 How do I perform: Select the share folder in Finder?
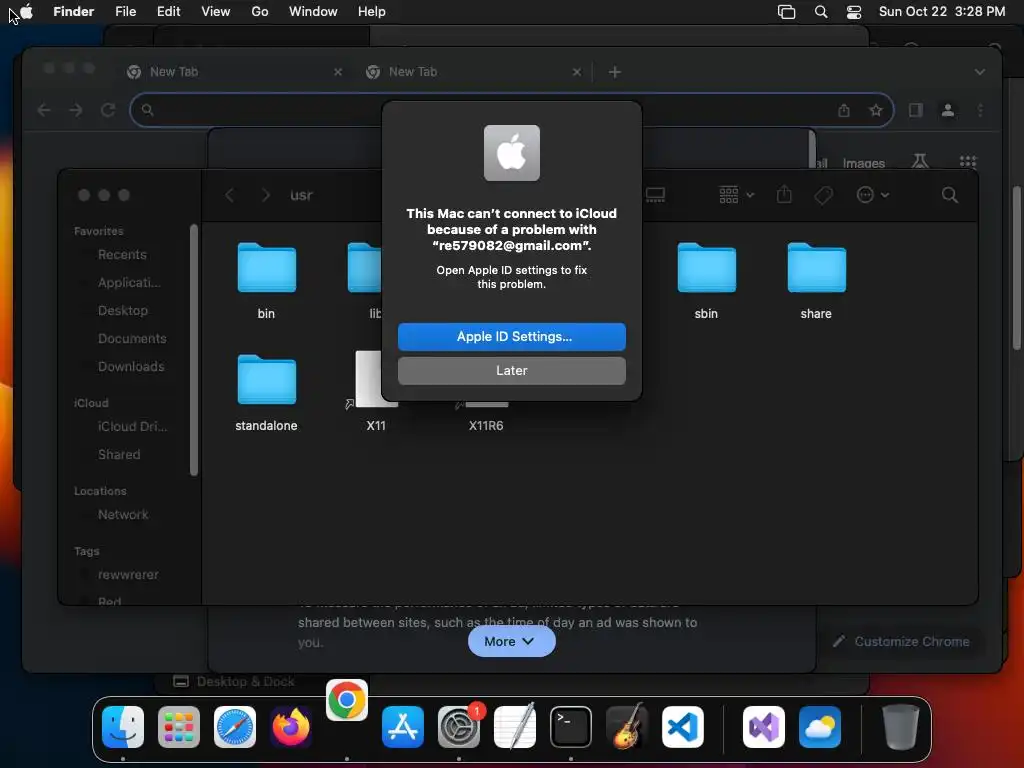tap(816, 268)
